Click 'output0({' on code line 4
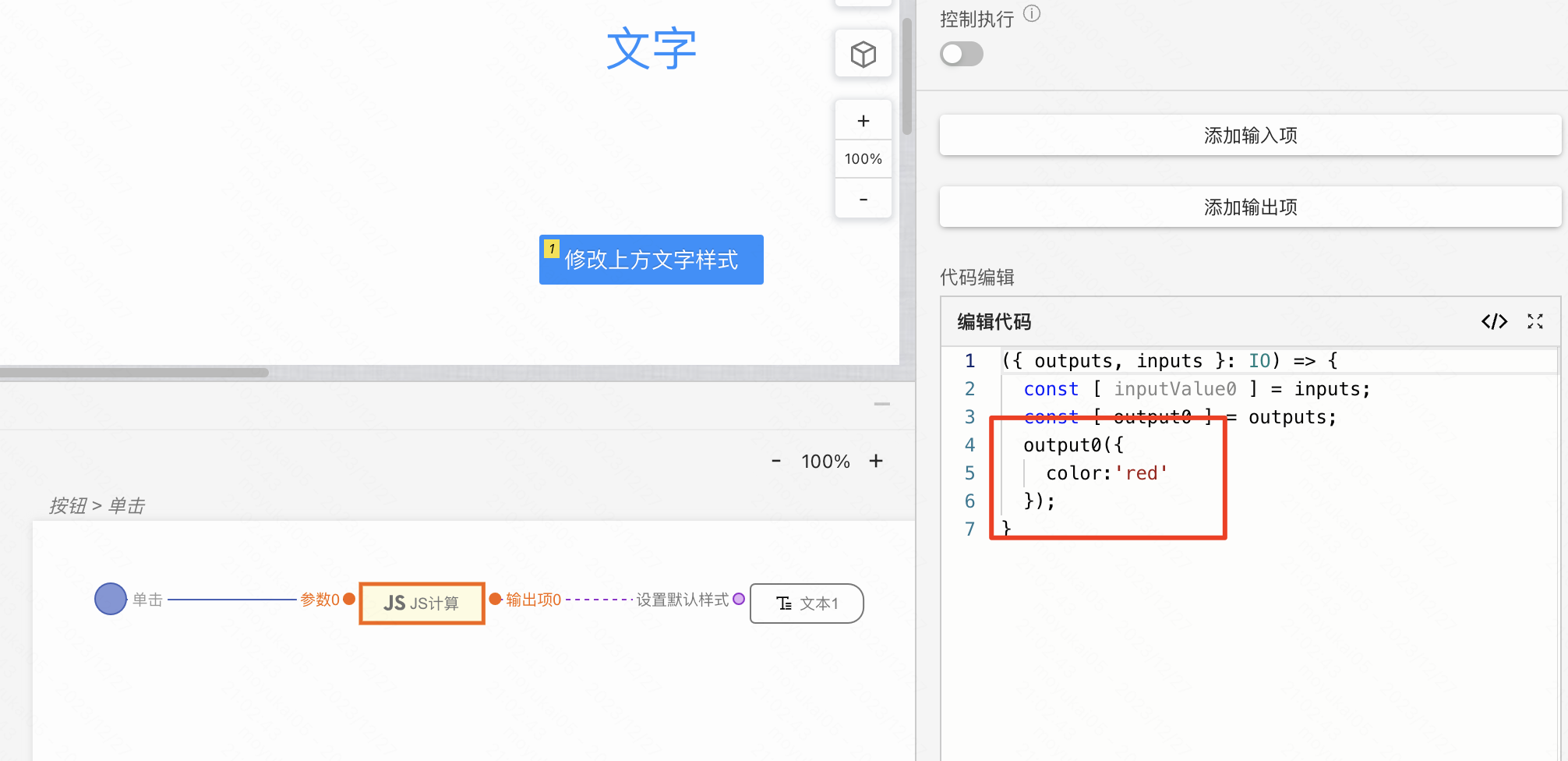The height and width of the screenshot is (761, 1568). coord(1073,445)
